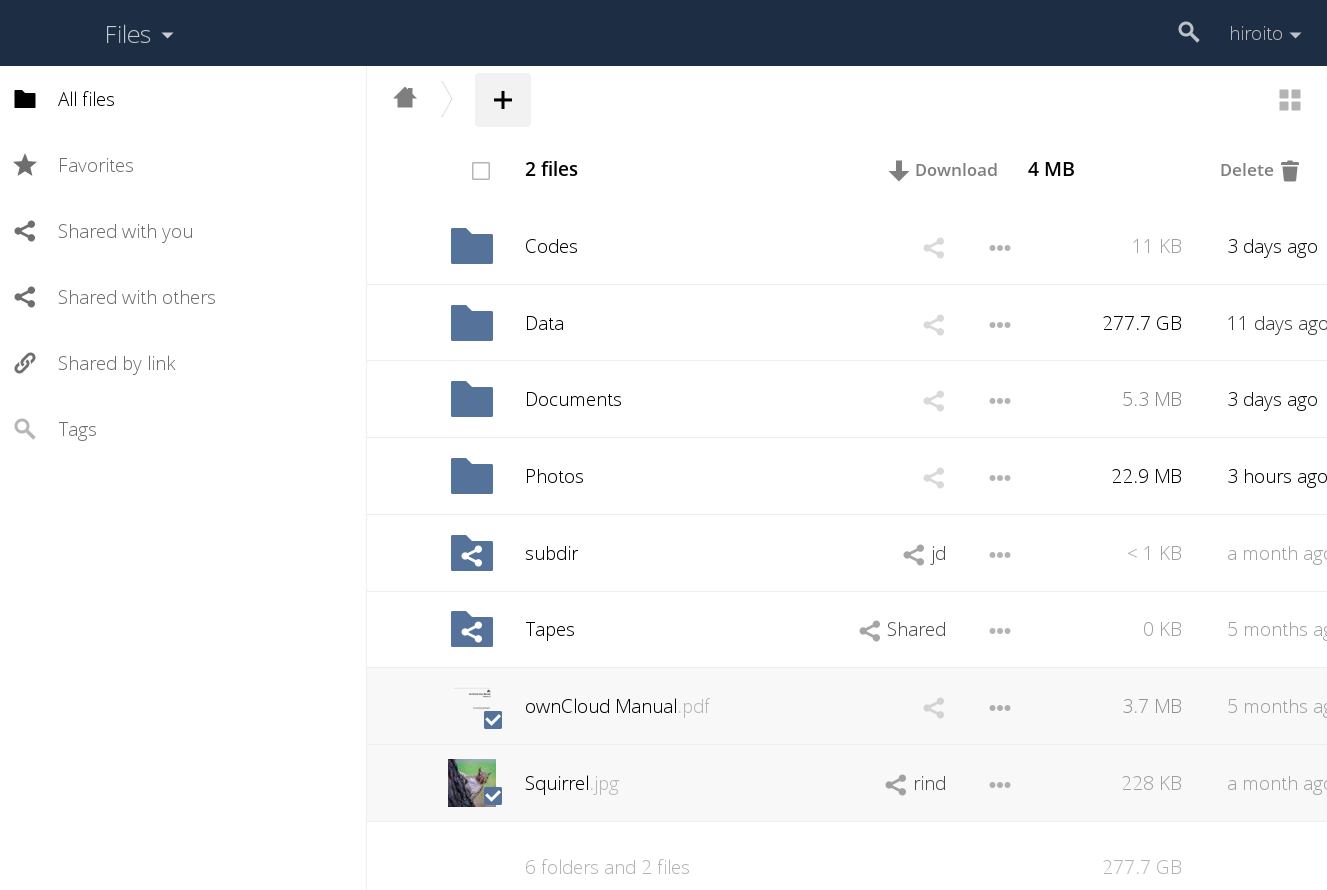
Task: Open the Photos folder icon
Action: pyautogui.click(x=471, y=477)
